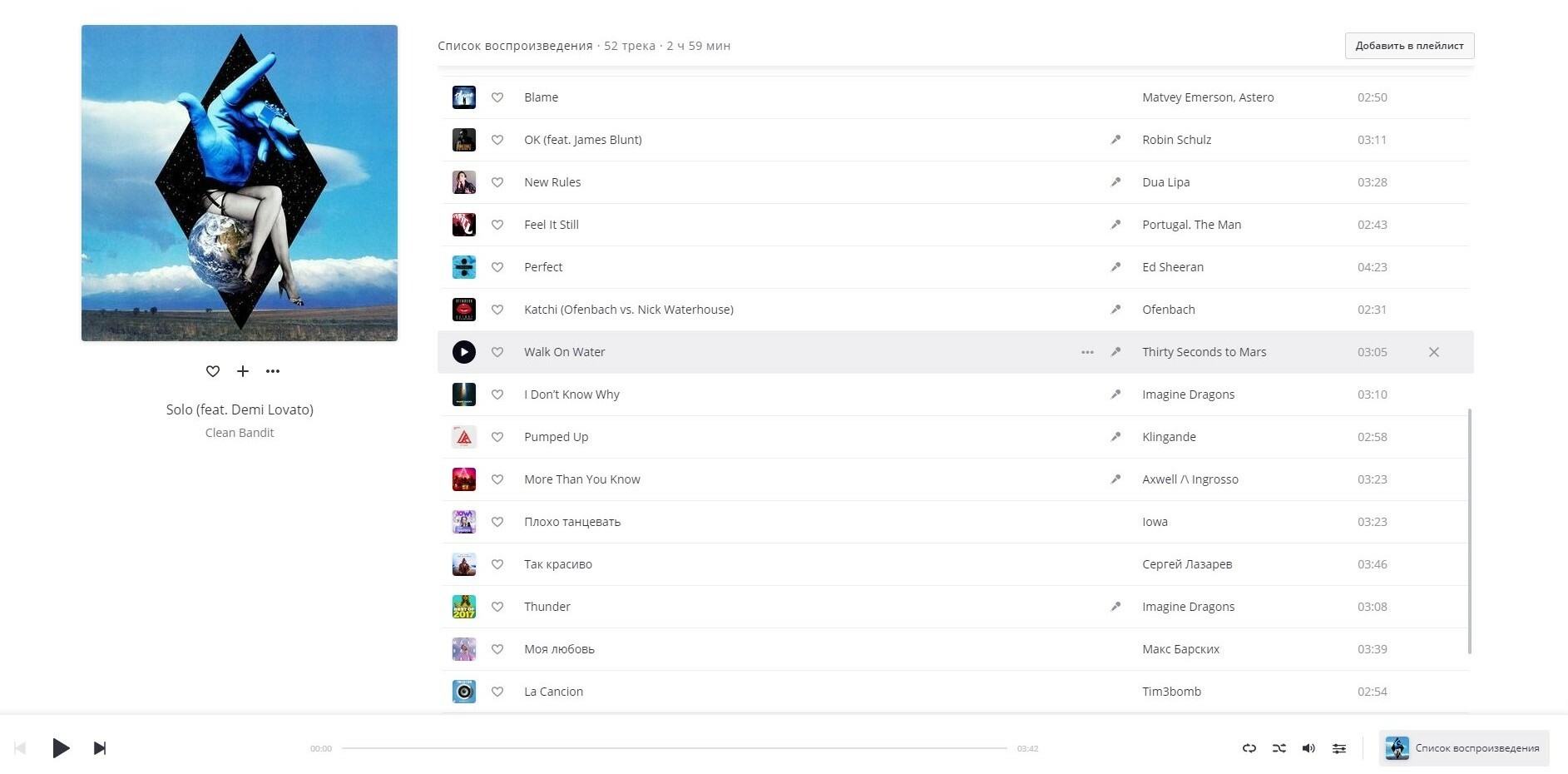This screenshot has height=774, width=1568.
Task: Like the track Perfect
Action: coord(497,267)
